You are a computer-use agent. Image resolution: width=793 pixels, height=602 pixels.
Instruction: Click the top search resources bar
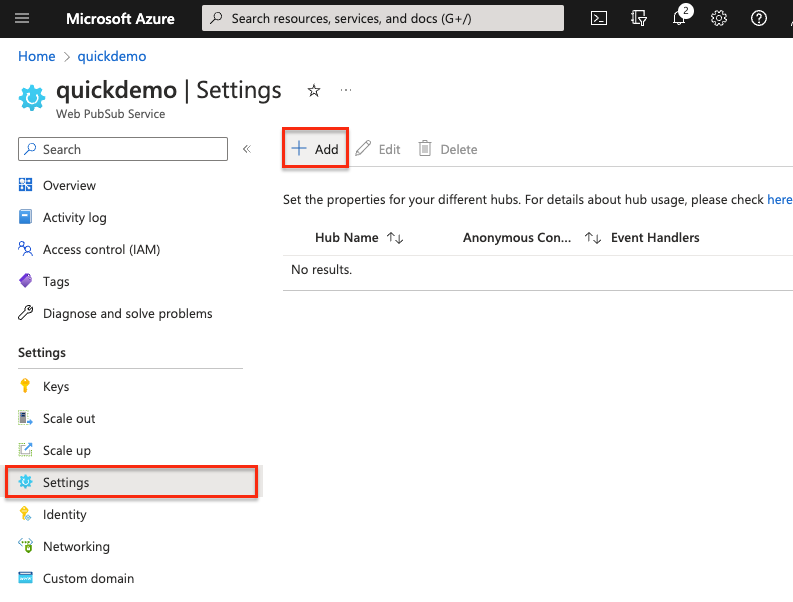click(383, 18)
